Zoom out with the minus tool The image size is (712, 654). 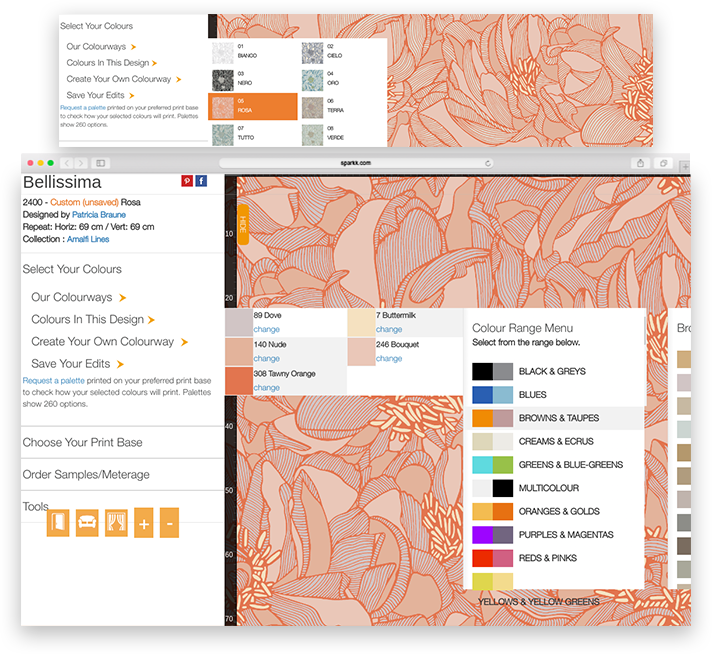click(169, 523)
